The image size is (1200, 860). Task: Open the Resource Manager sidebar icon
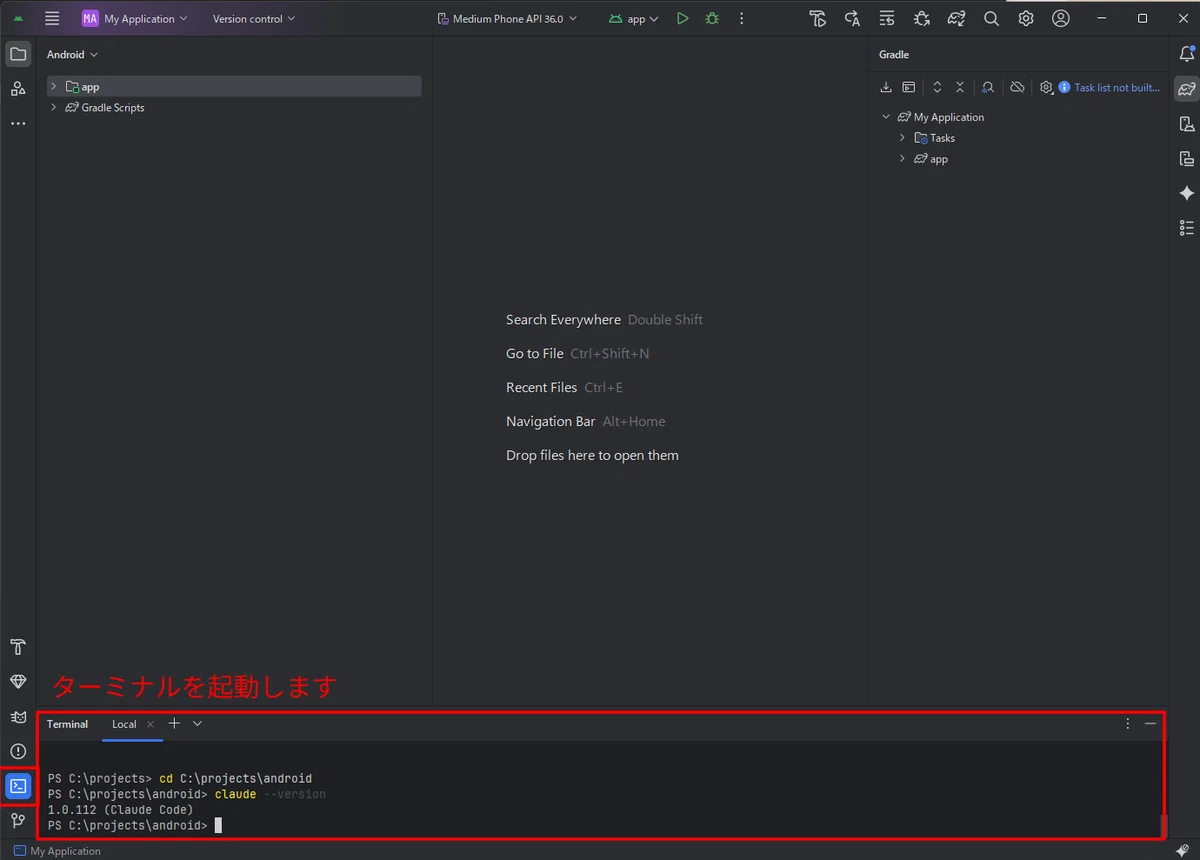[x=18, y=89]
